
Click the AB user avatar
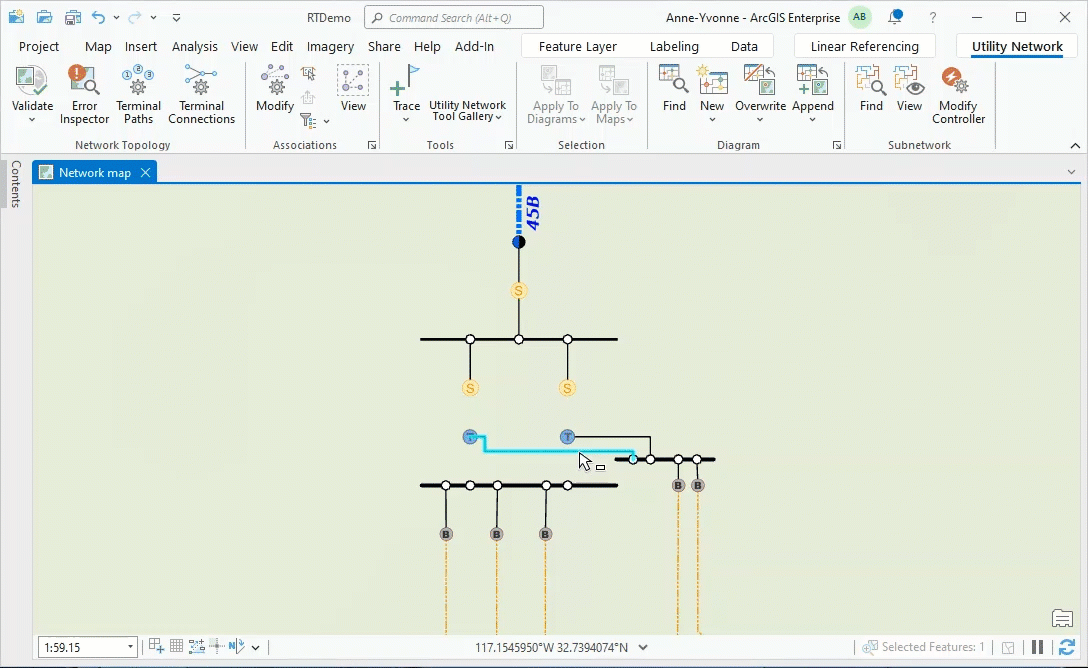click(x=860, y=17)
